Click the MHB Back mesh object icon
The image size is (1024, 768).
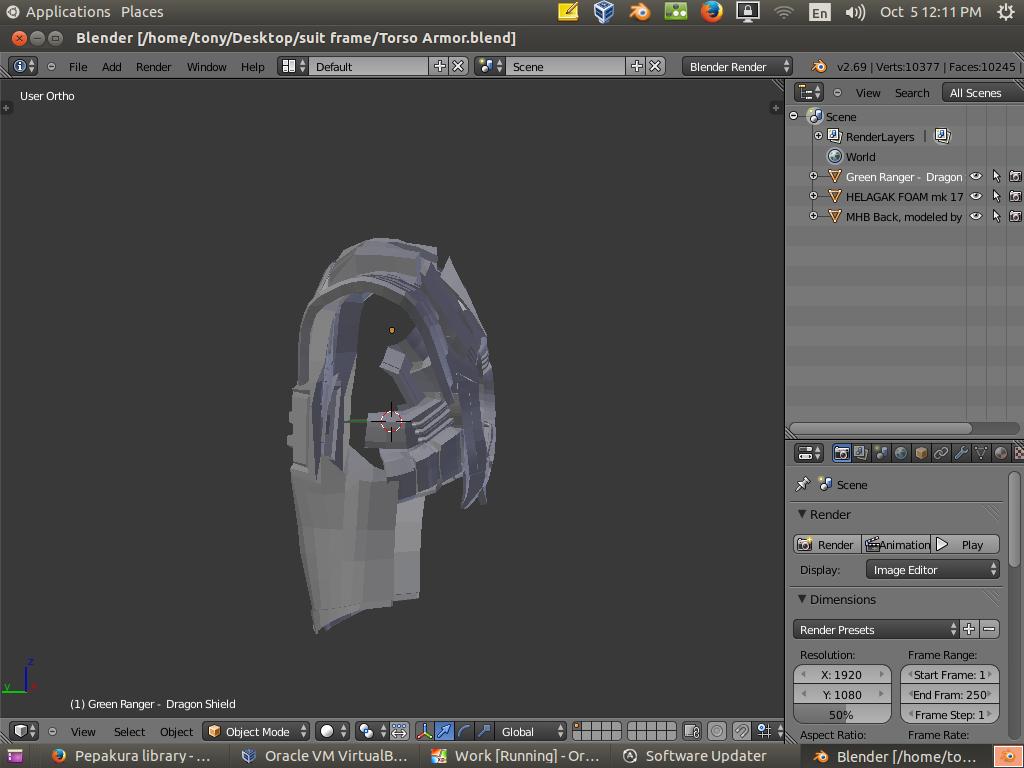pyautogui.click(x=835, y=216)
